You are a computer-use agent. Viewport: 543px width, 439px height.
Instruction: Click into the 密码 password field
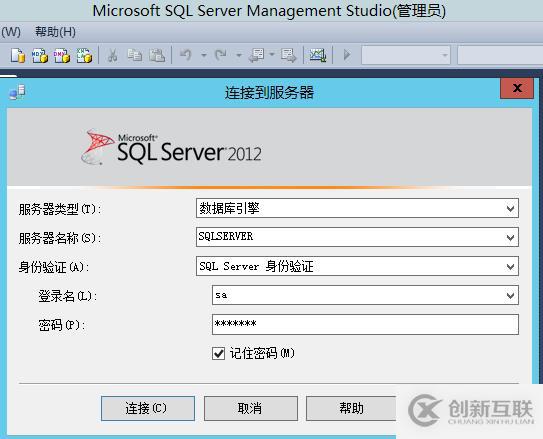[365, 324]
